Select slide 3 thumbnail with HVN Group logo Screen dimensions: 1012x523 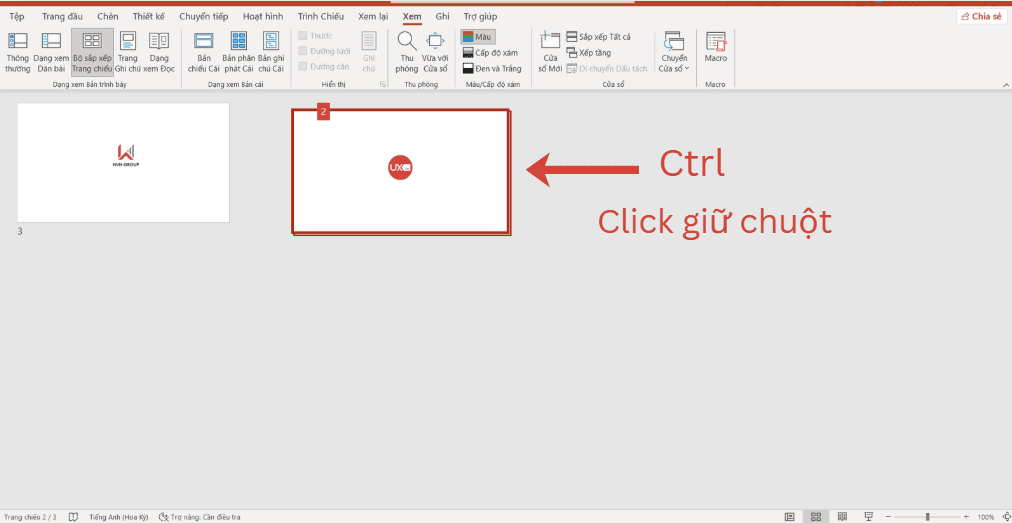[123, 163]
